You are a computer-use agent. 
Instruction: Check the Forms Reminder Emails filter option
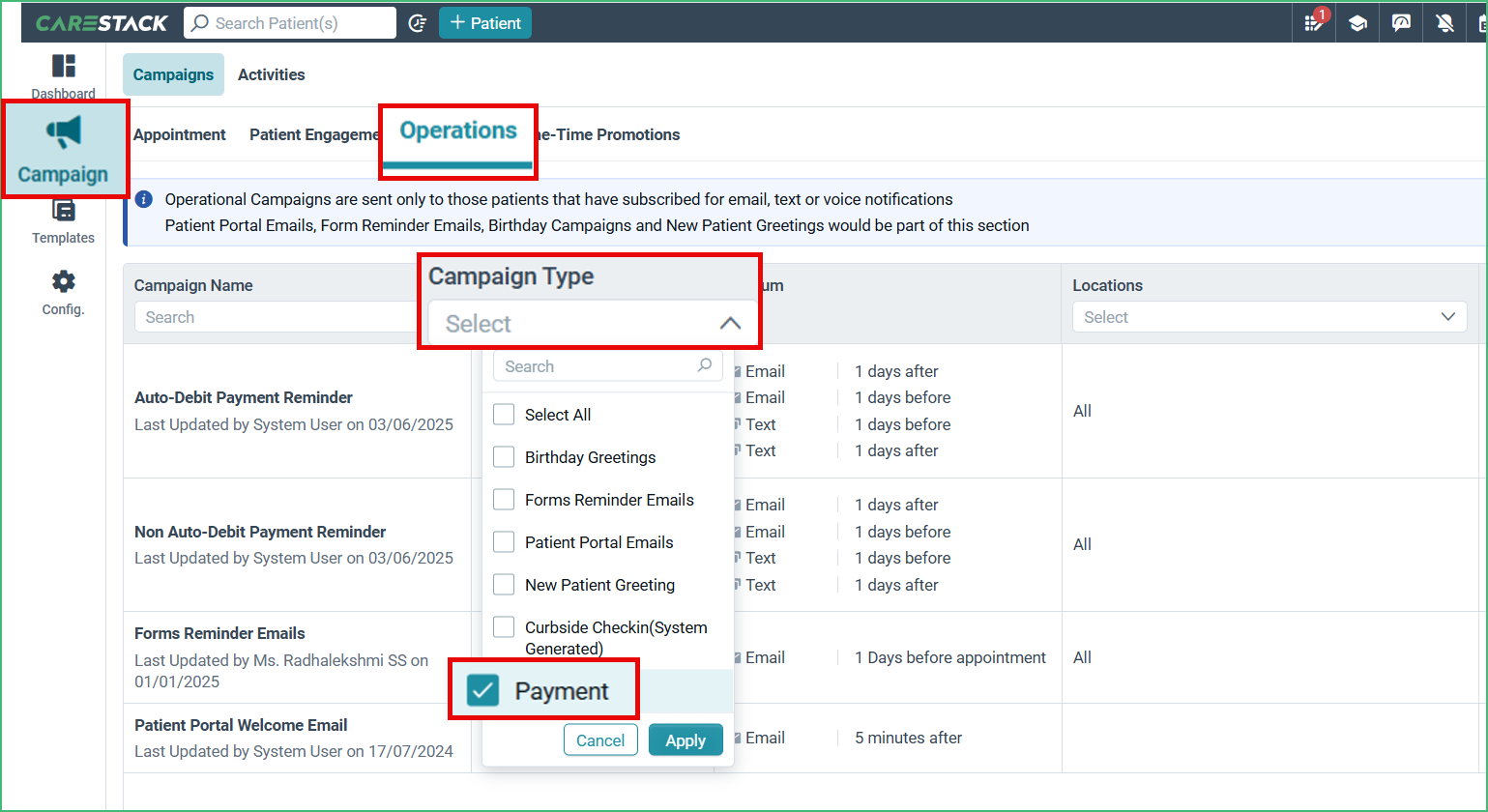coord(504,499)
